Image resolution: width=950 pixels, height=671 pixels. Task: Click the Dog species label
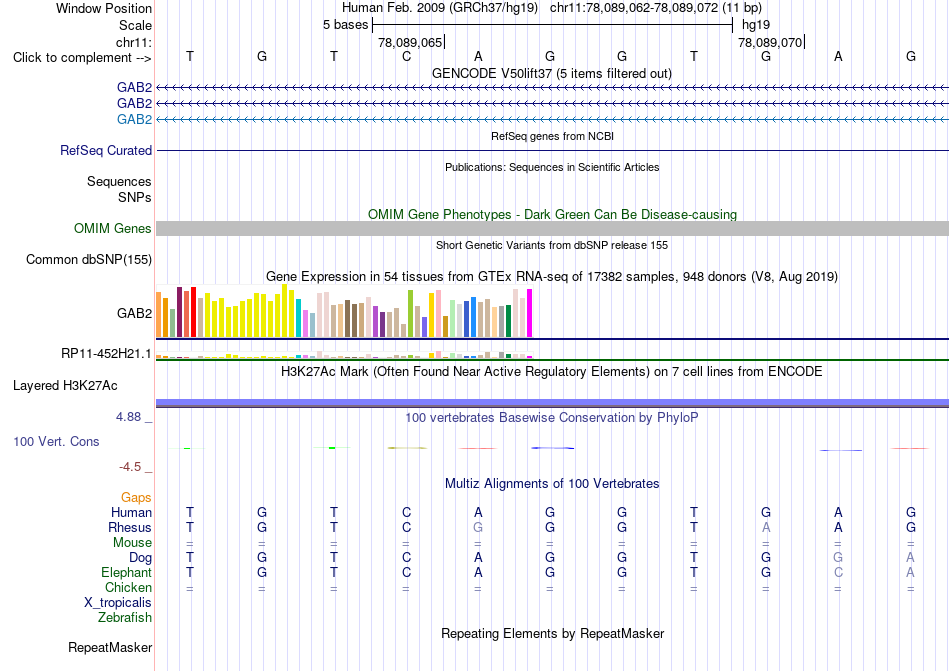point(141,558)
